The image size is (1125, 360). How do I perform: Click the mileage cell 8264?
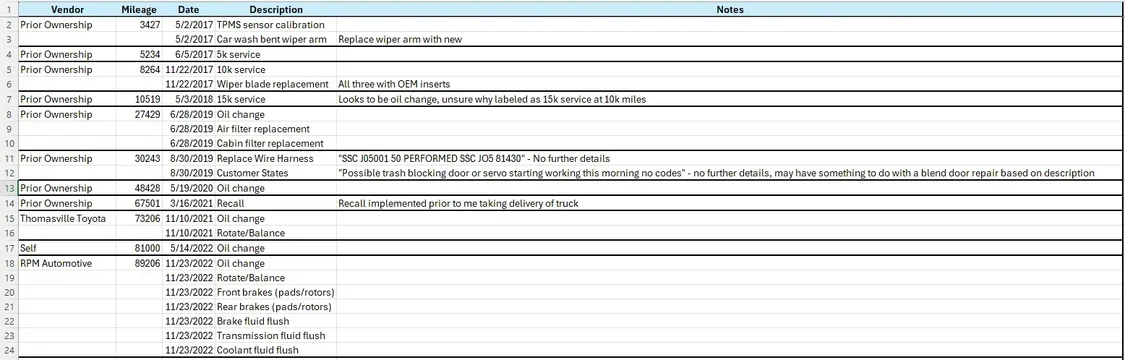(x=139, y=70)
